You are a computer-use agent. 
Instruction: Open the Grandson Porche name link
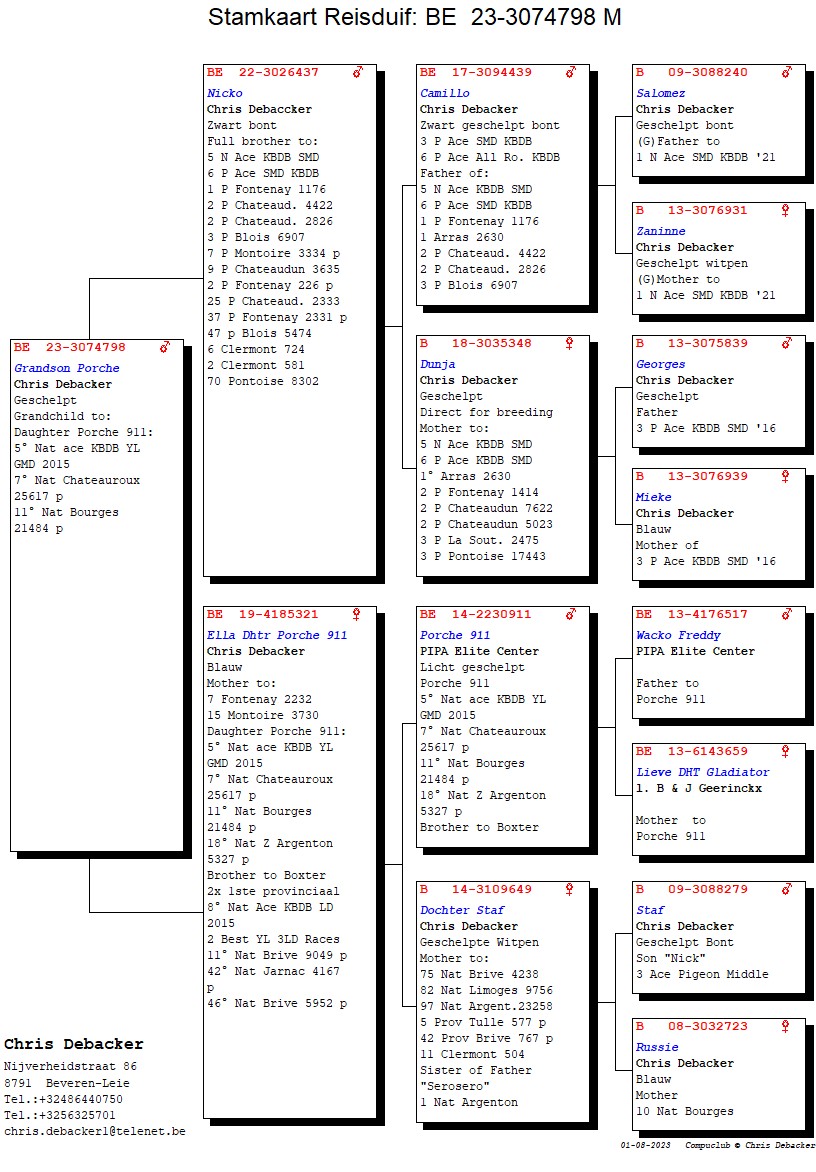pos(66,368)
